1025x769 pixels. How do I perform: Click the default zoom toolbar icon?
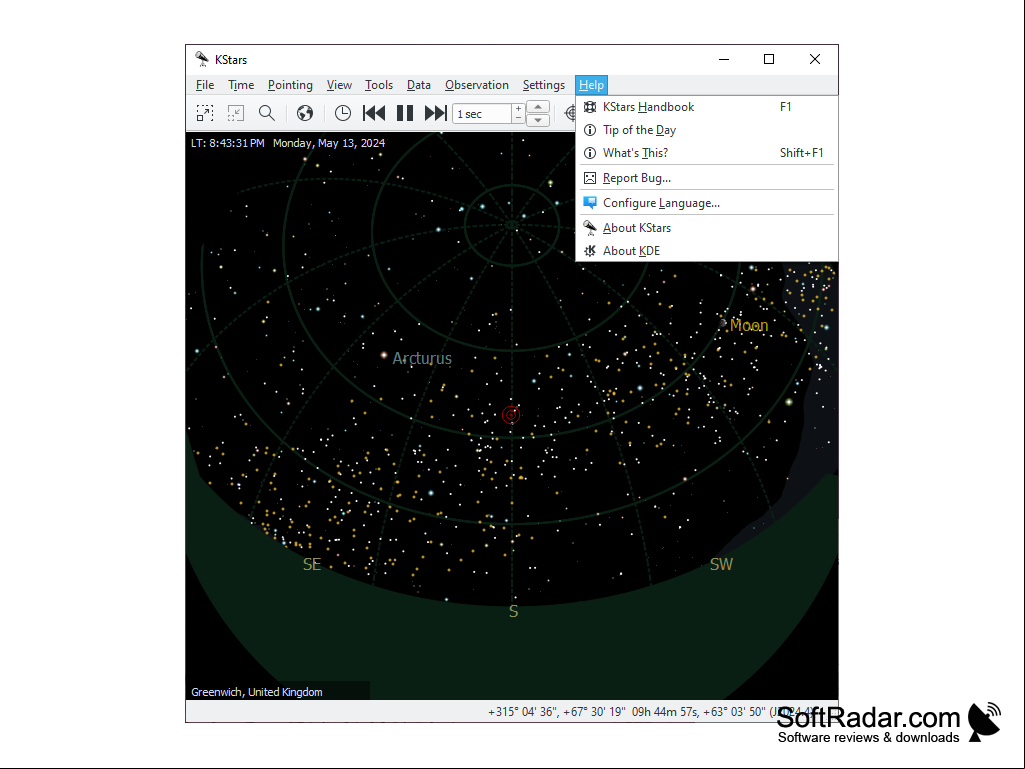235,113
